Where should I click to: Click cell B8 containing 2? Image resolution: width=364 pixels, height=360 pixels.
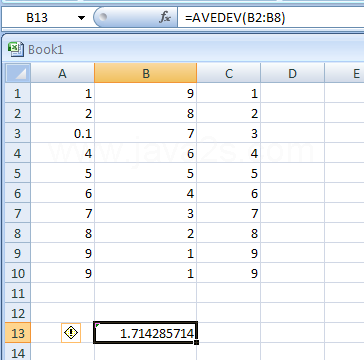[146, 233]
